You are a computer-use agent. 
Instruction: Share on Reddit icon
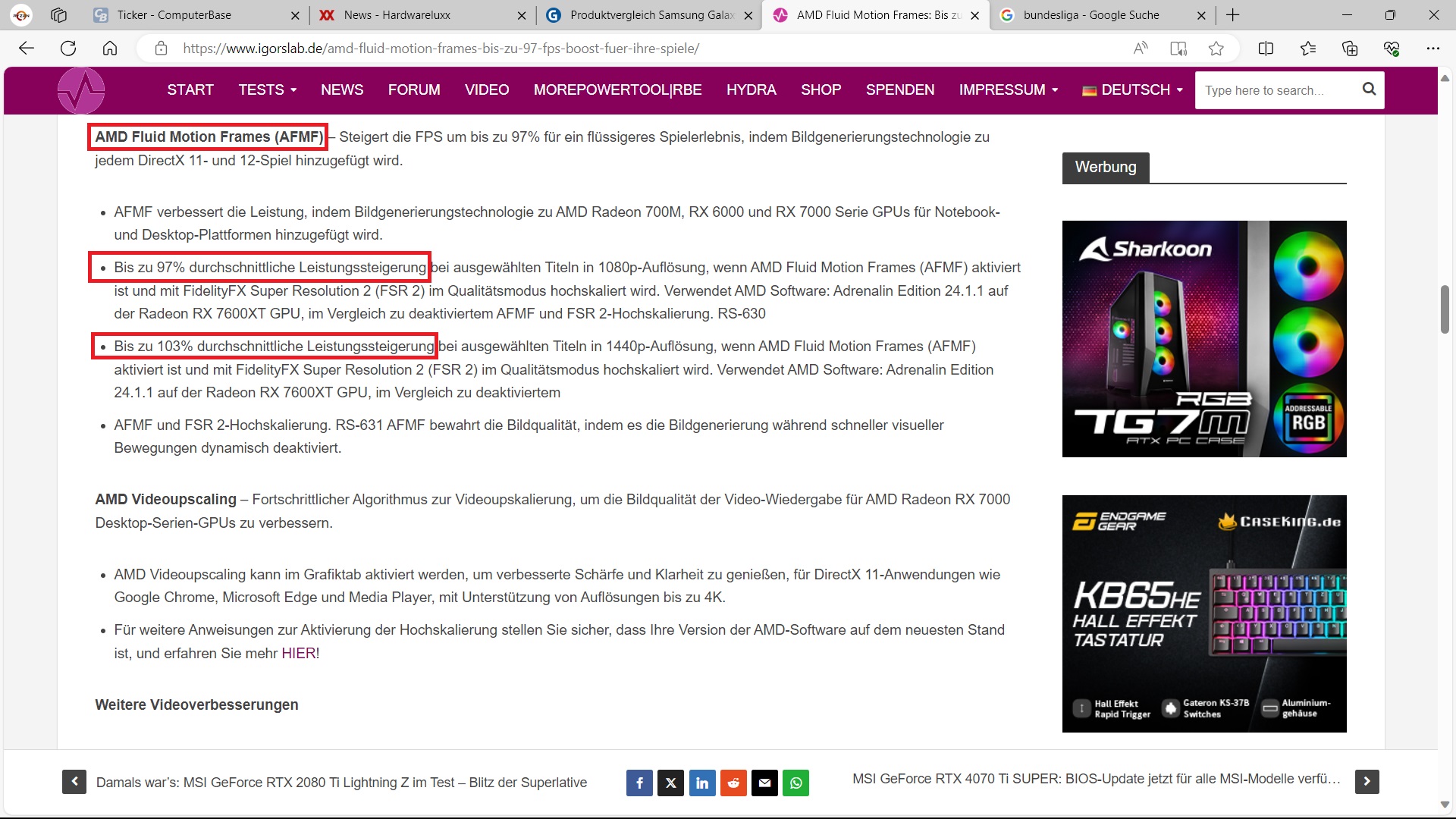click(733, 783)
